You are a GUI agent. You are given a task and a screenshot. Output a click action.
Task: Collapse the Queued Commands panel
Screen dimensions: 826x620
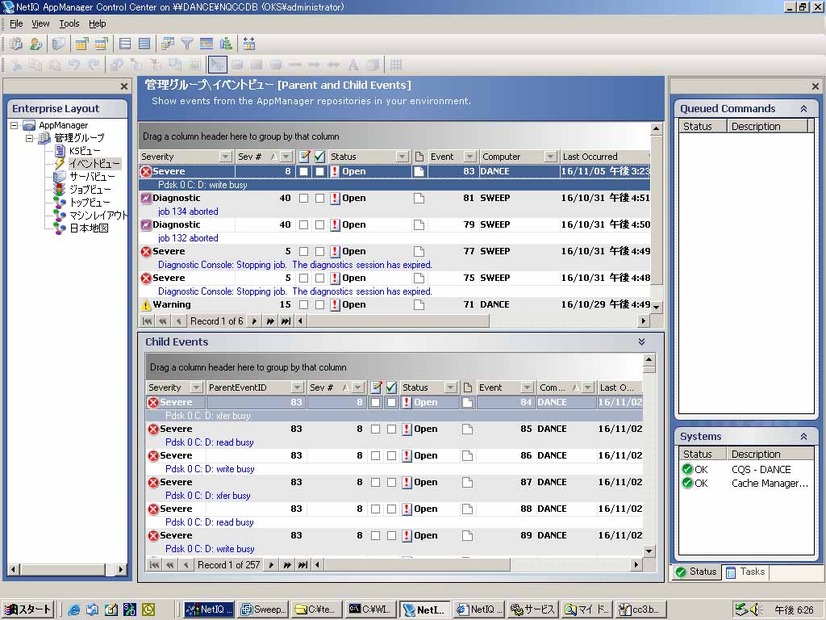coord(804,109)
